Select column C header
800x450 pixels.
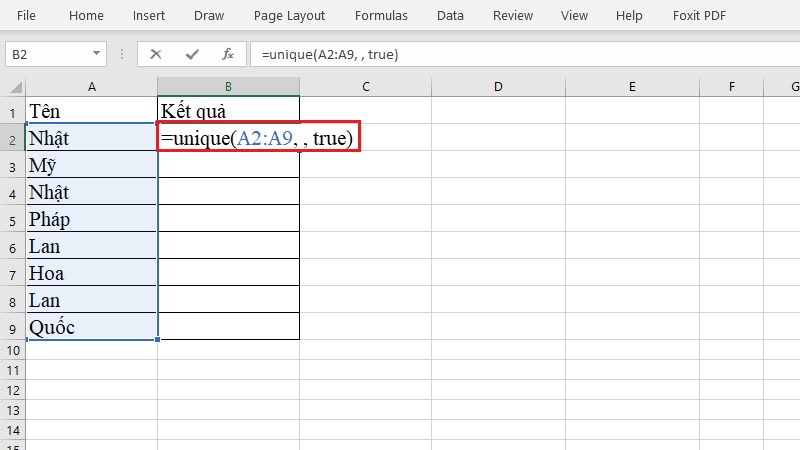click(x=365, y=87)
